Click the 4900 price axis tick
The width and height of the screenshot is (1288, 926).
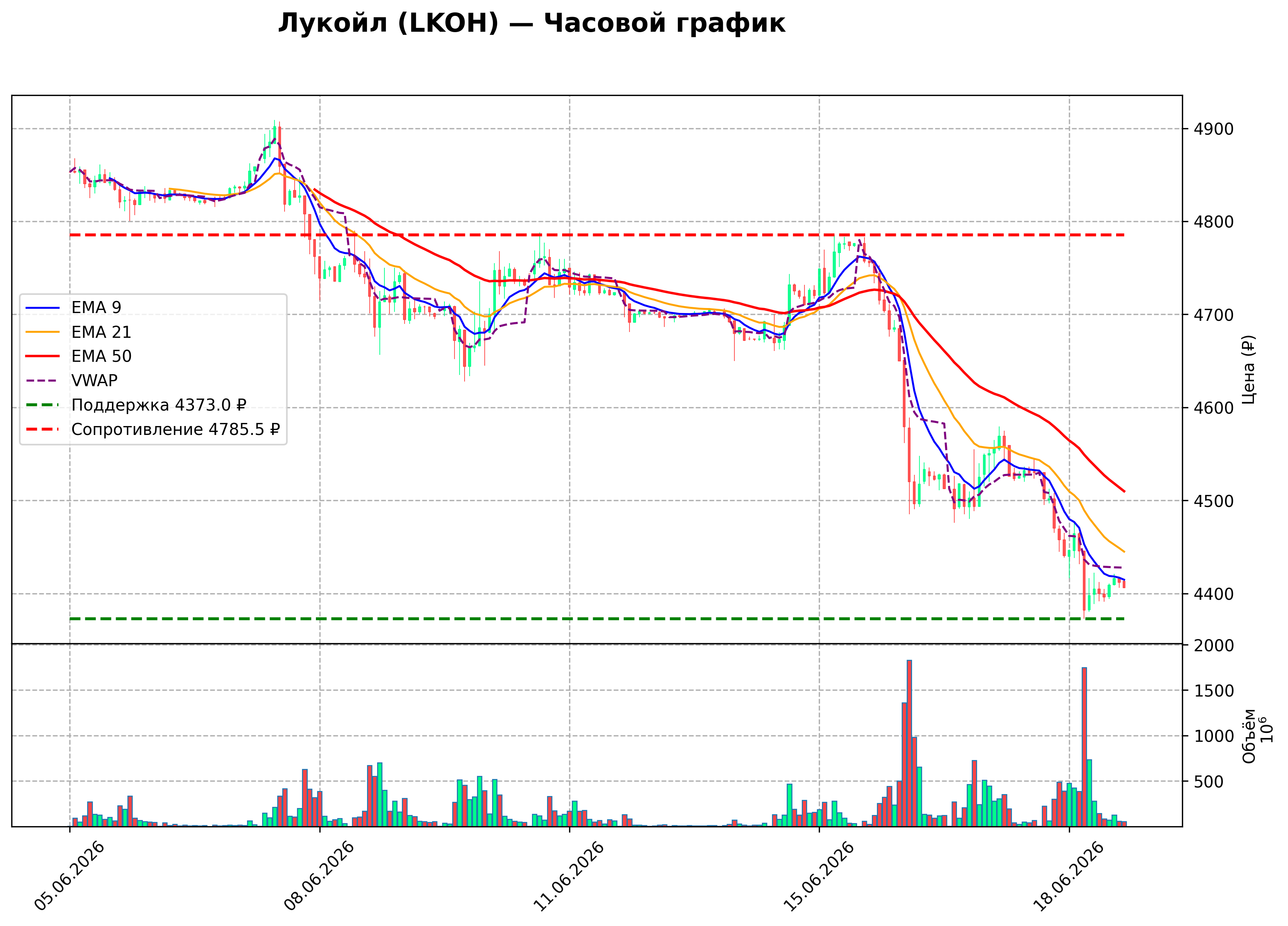pyautogui.click(x=1214, y=130)
